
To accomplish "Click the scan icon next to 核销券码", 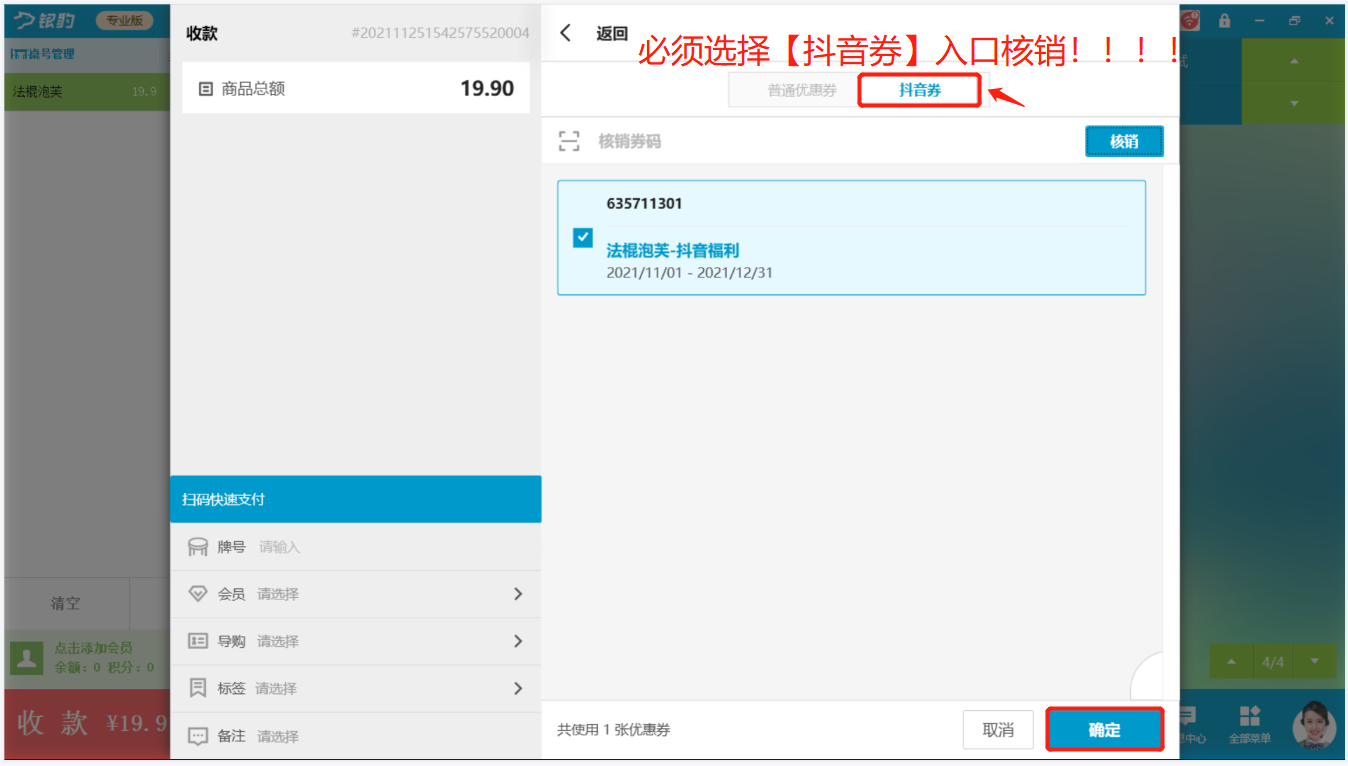I will pos(569,141).
